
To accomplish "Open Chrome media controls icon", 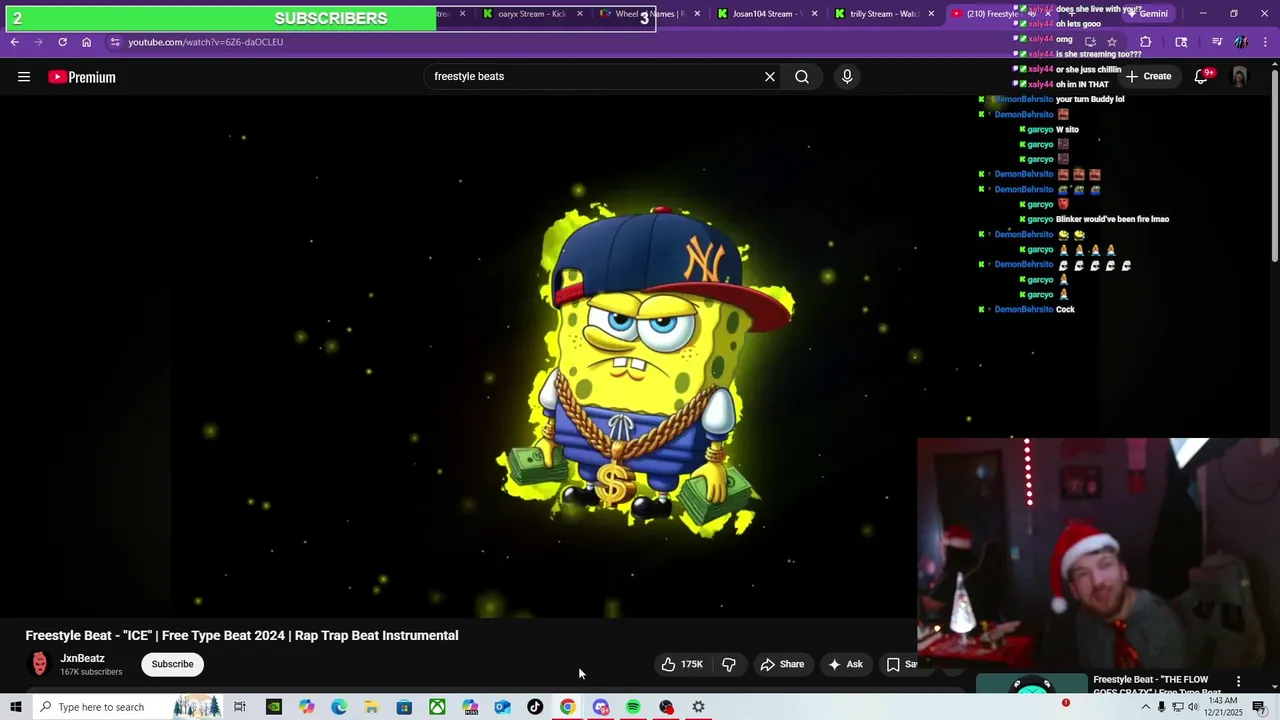I will [1216, 42].
